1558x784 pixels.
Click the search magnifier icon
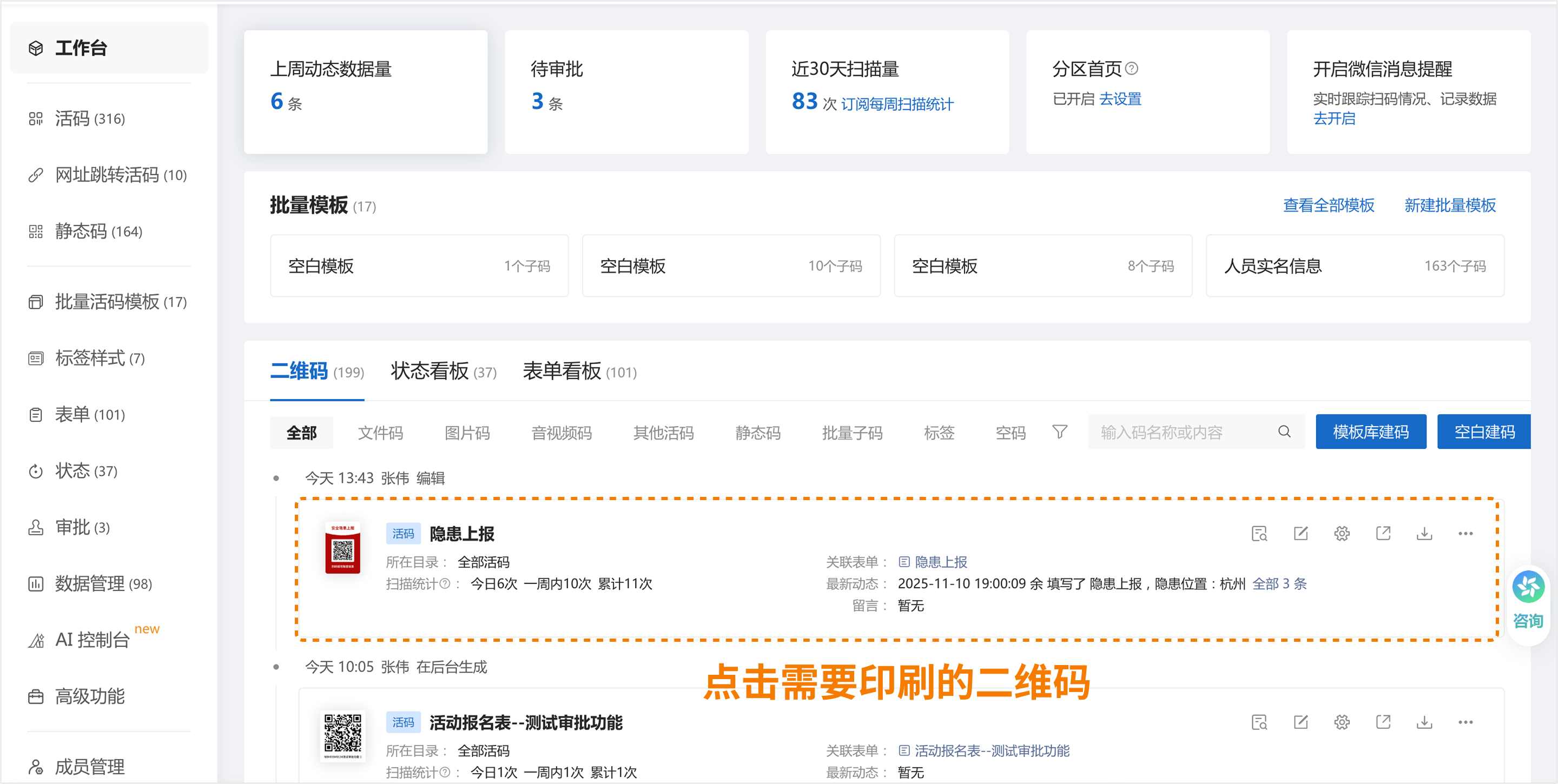[x=1284, y=431]
